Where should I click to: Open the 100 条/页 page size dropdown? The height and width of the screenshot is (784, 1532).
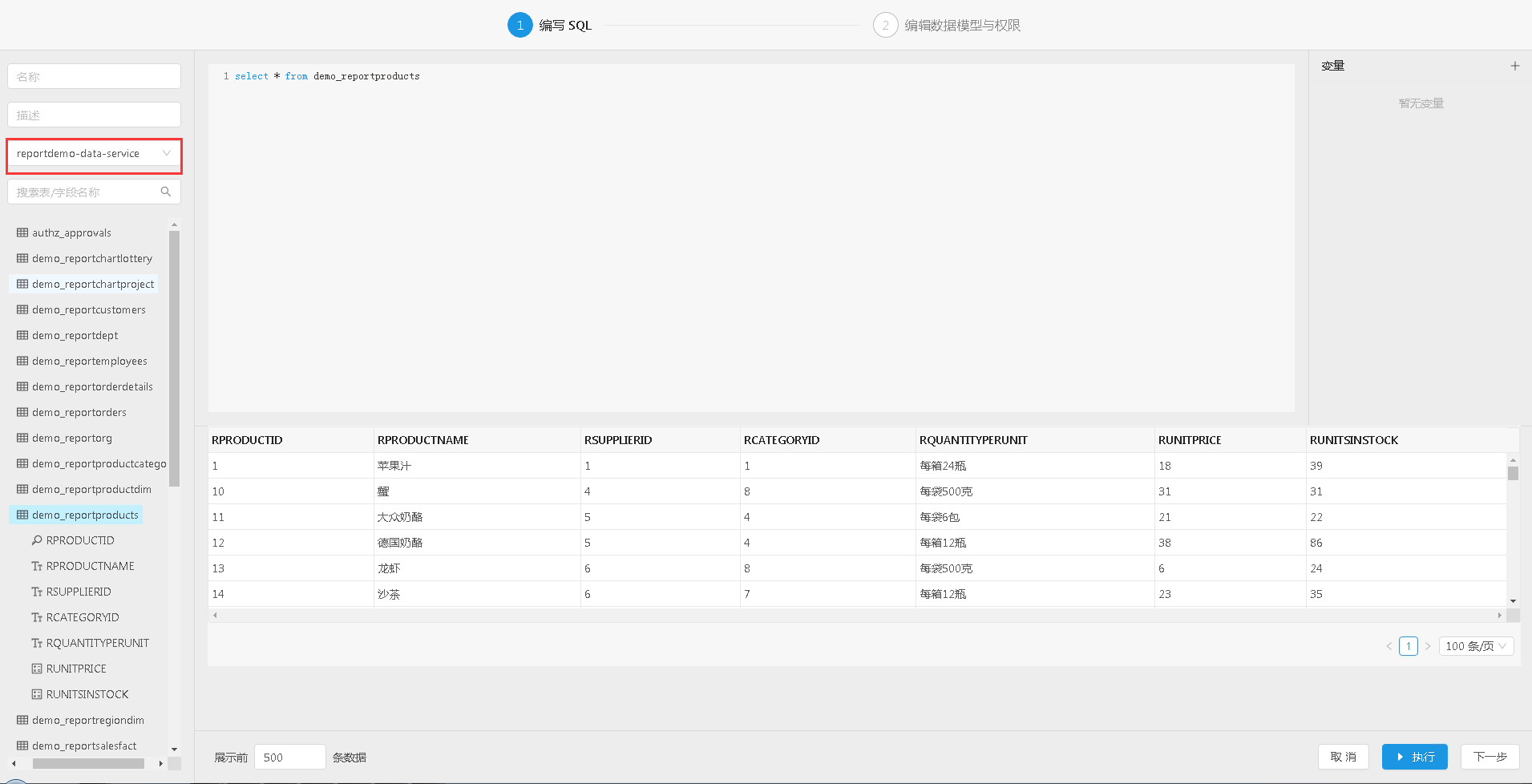point(1476,646)
